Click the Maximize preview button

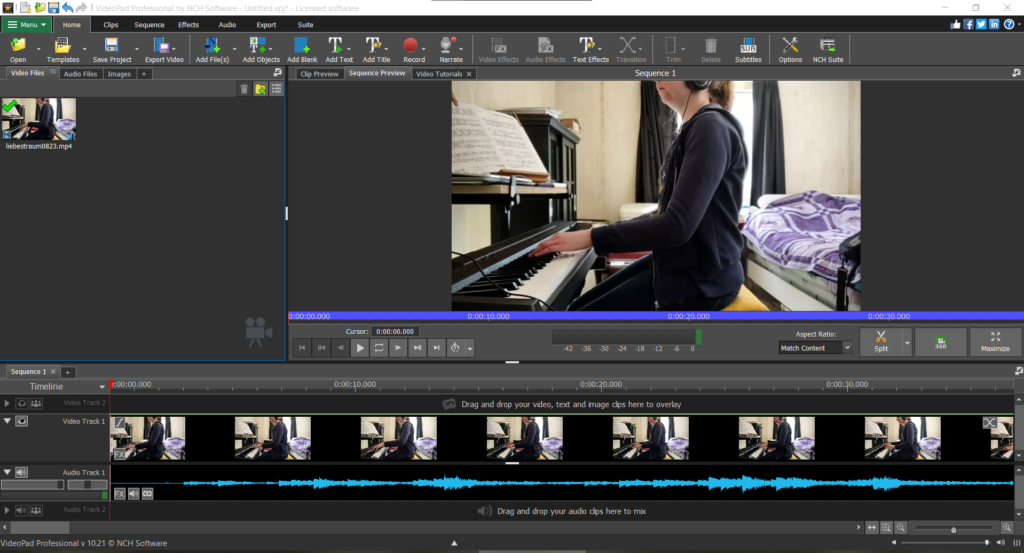point(995,342)
